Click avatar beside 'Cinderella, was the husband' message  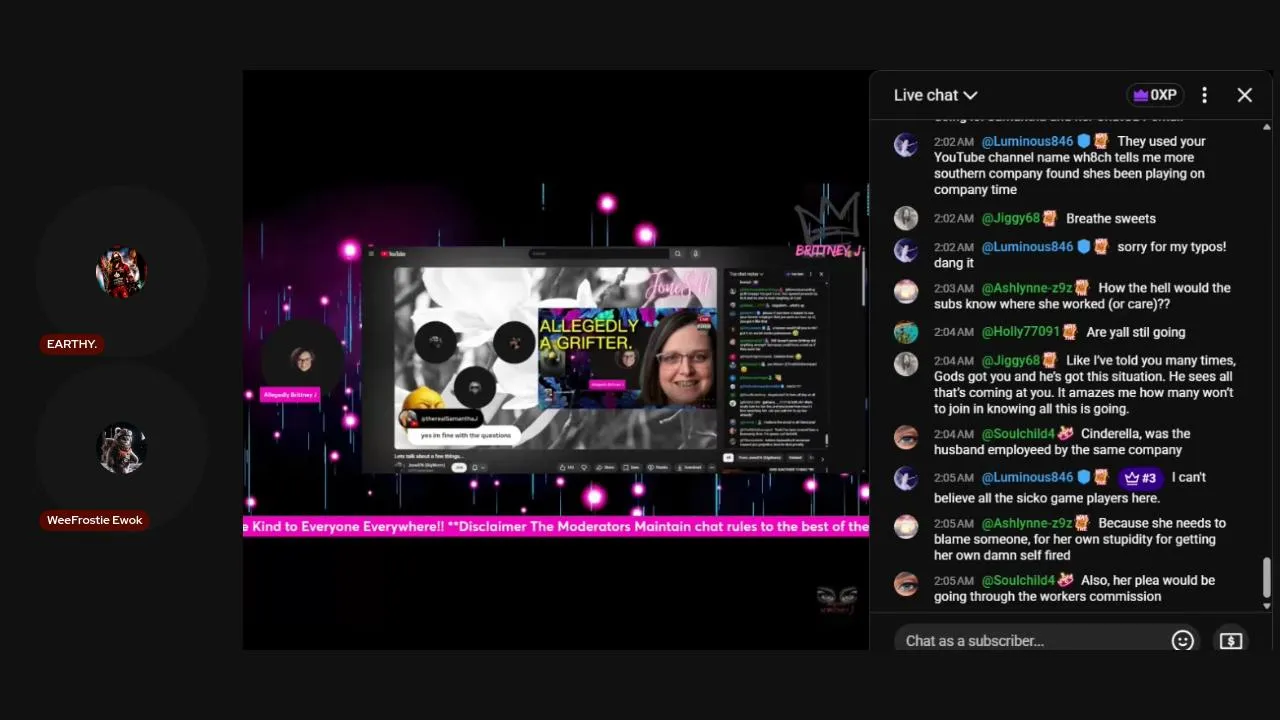tap(906, 438)
